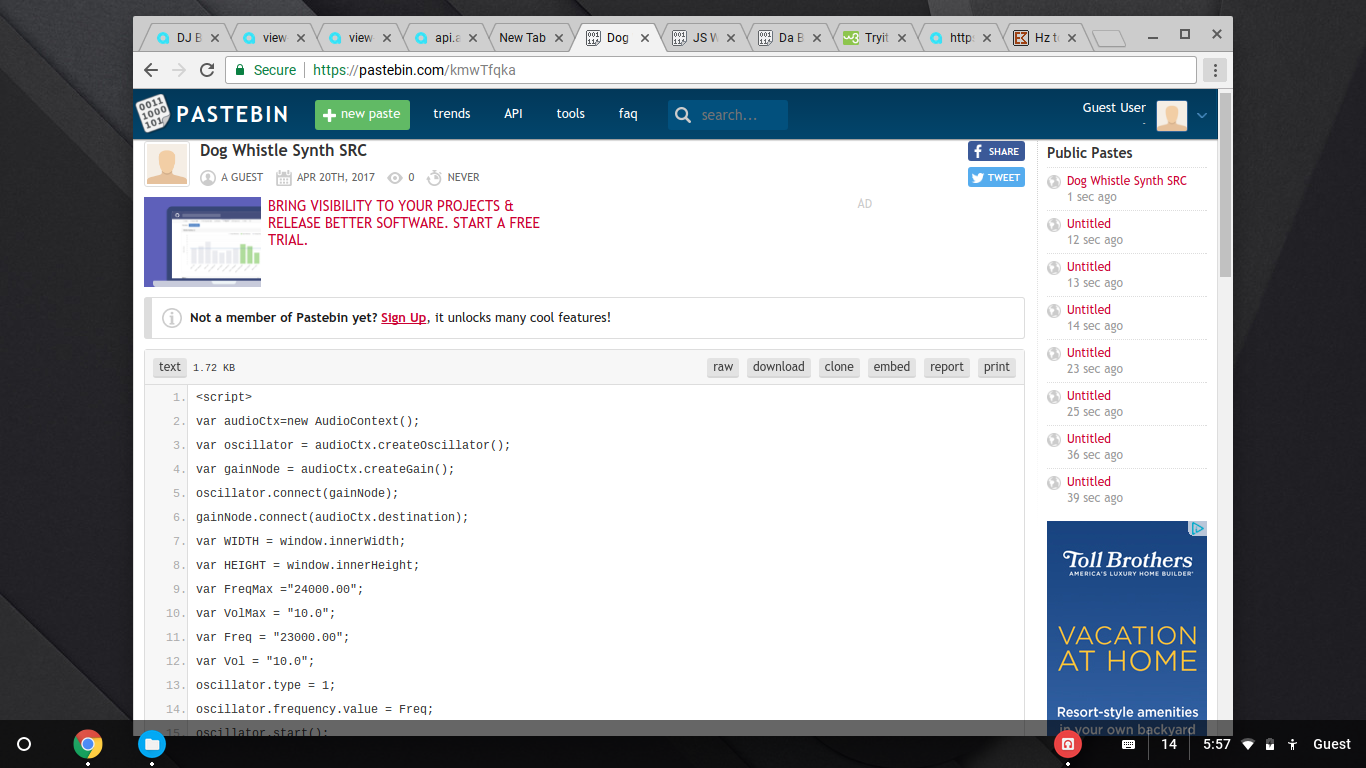Click the Wi-Fi status icon
1366x768 pixels.
click(x=1248, y=744)
